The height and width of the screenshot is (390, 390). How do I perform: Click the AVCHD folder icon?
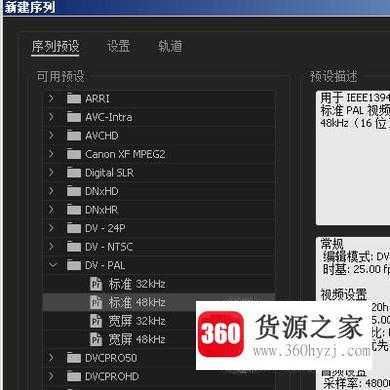click(74, 135)
